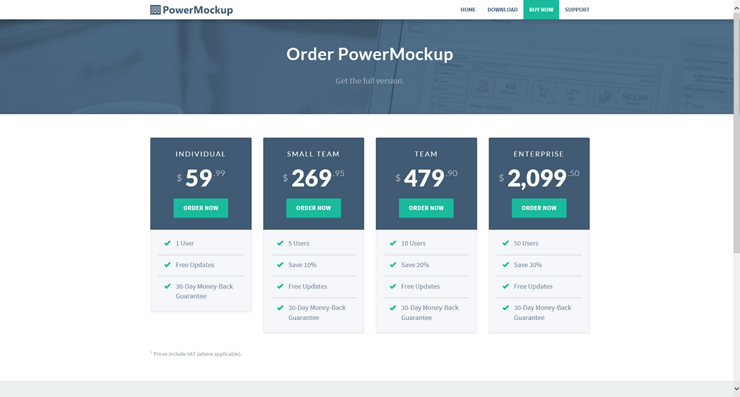Screen dimensions: 740x397
Task: Go to the Download page
Action: 502,9
